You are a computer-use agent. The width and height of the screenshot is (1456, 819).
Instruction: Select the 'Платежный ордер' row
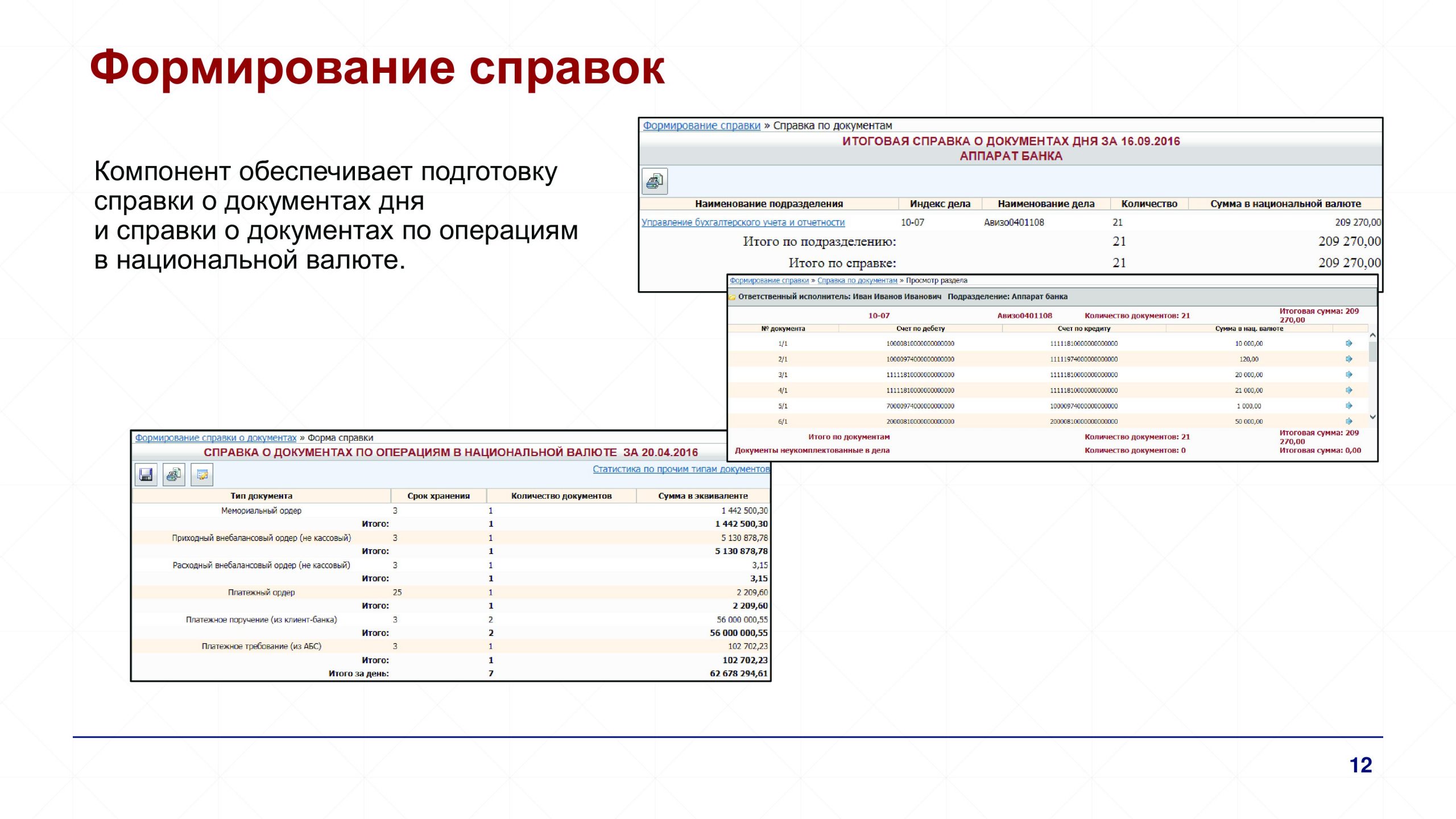click(451, 593)
